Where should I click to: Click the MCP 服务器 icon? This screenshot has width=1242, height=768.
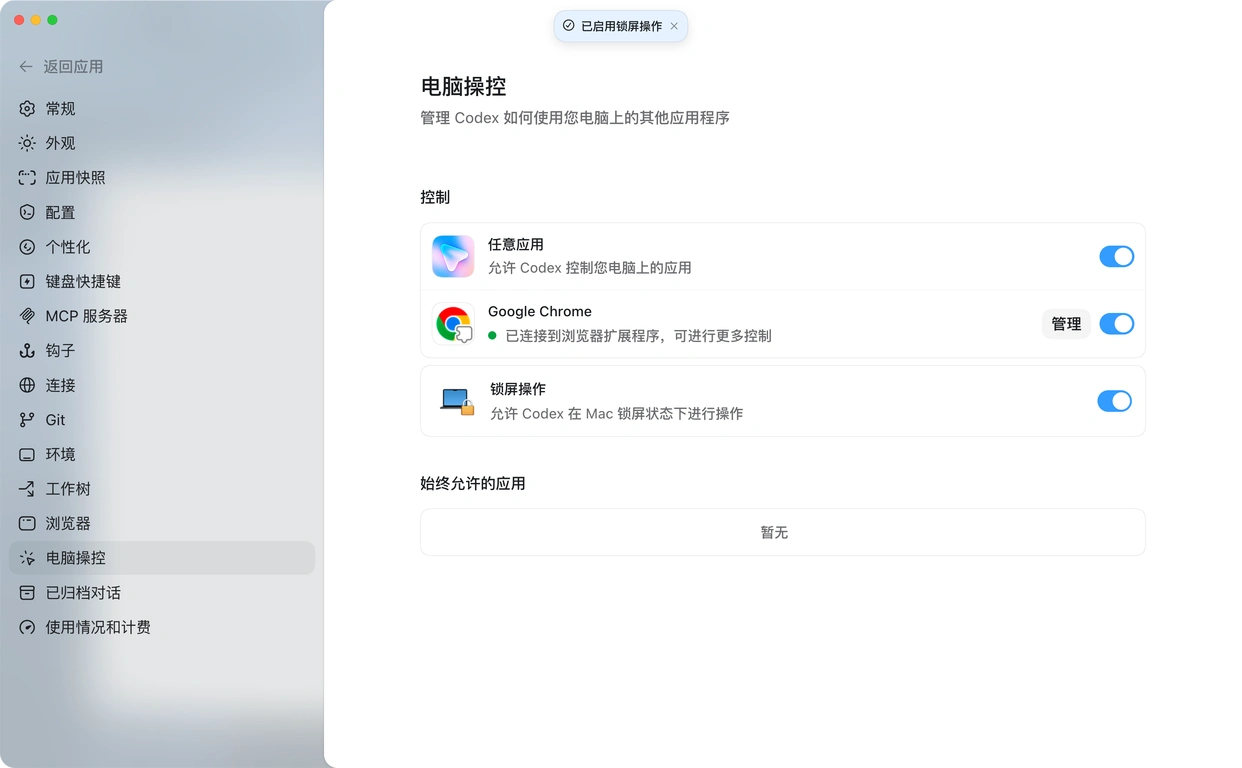(x=27, y=316)
